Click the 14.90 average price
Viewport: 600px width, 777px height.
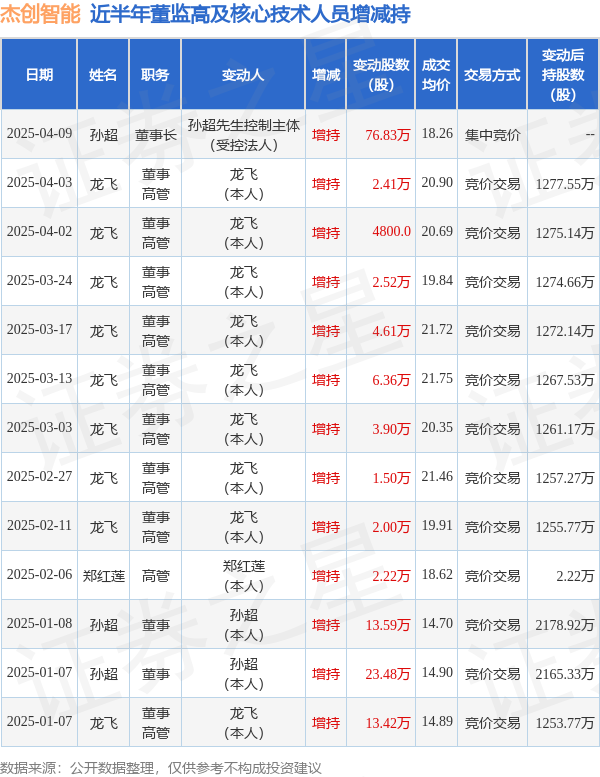pos(437,673)
